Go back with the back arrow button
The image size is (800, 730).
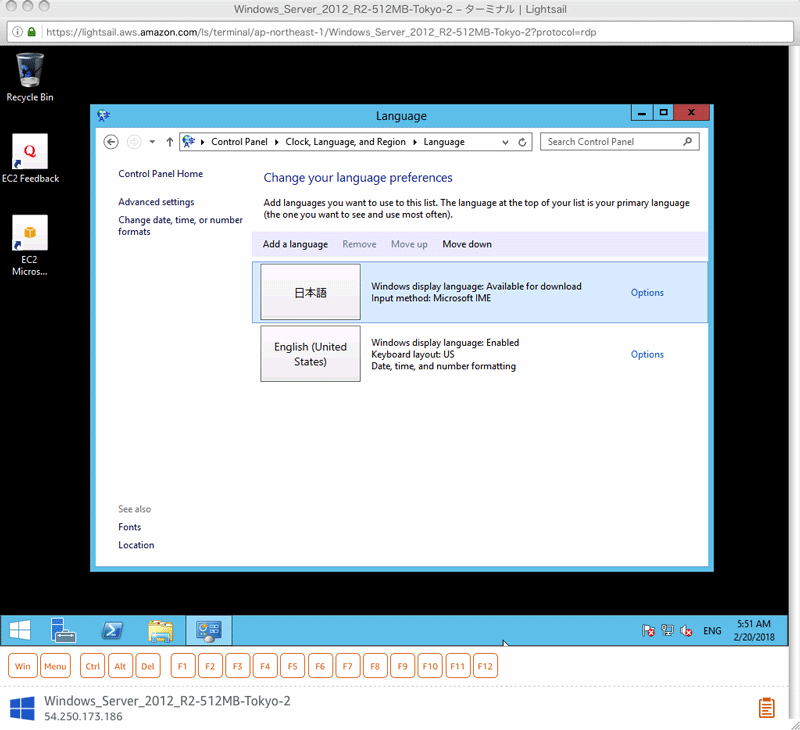pyautogui.click(x=111, y=142)
